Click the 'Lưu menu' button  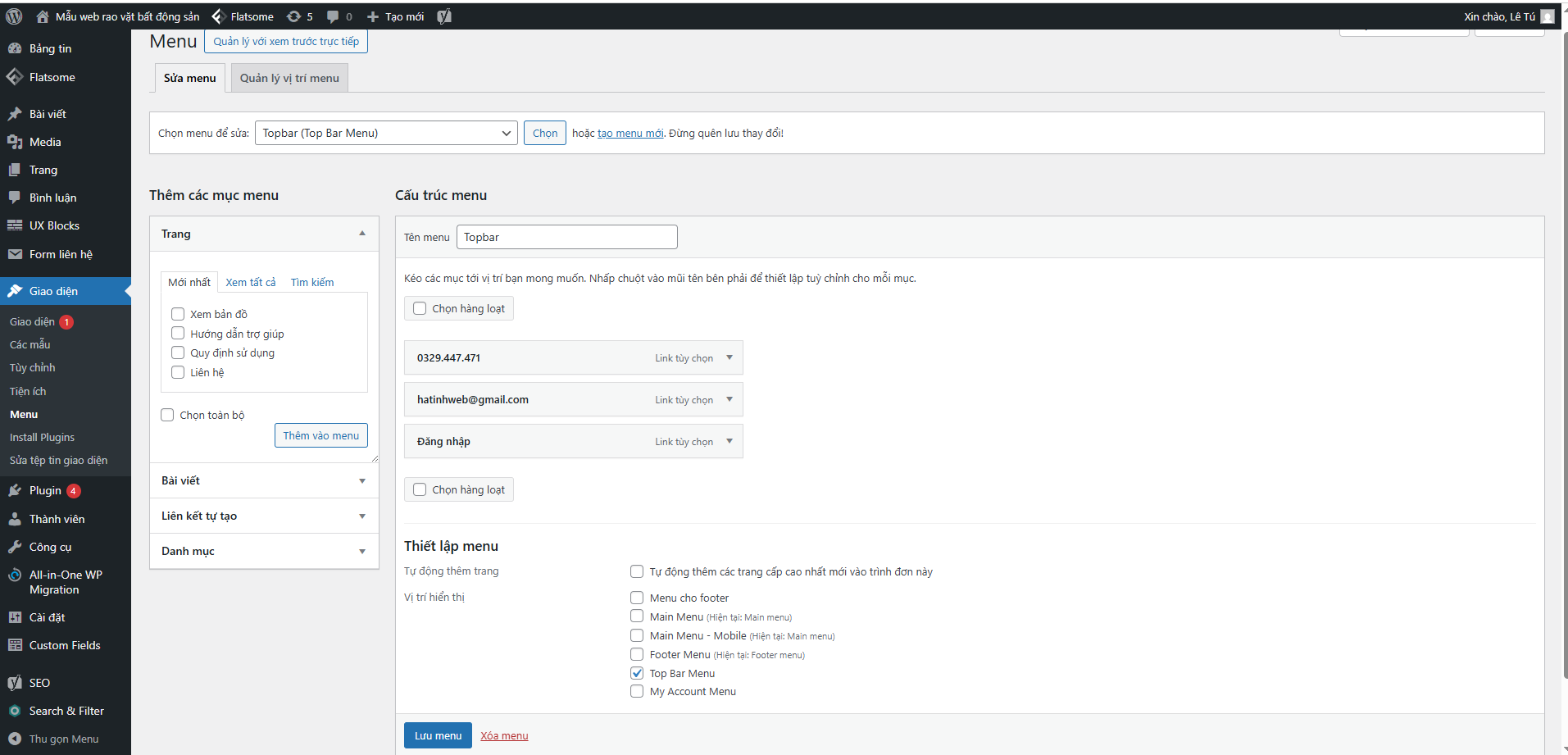(438, 735)
